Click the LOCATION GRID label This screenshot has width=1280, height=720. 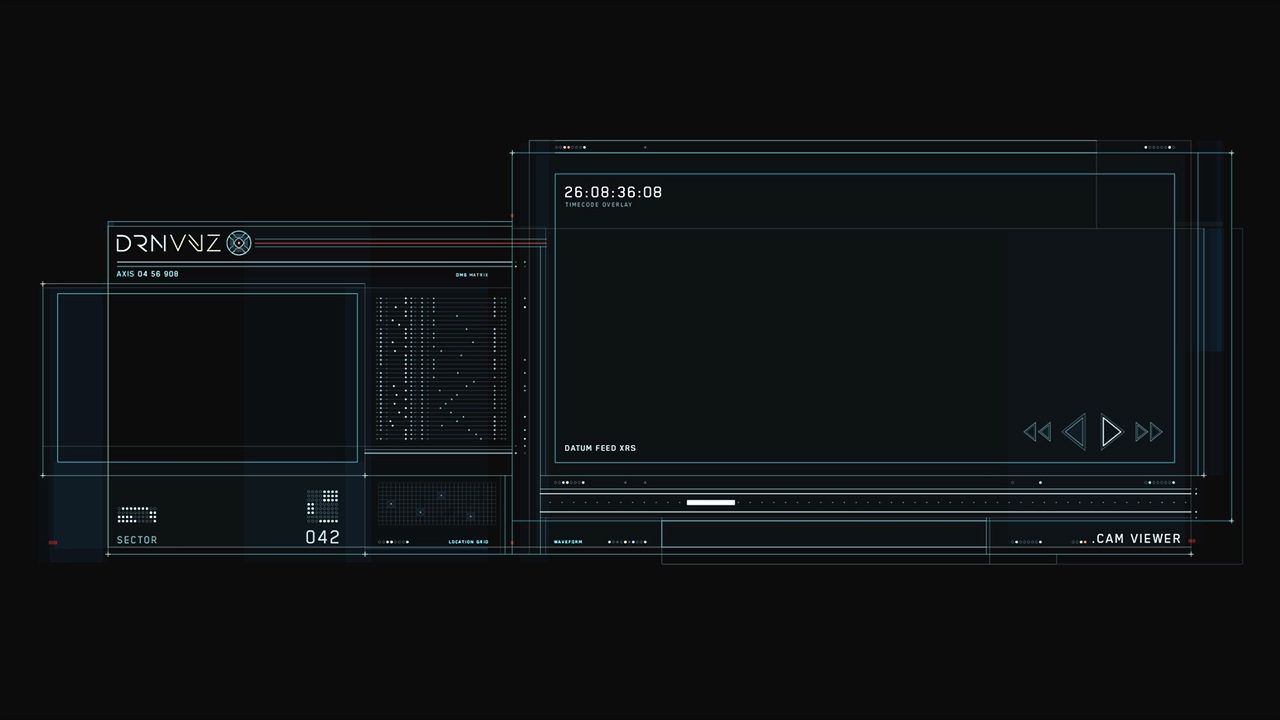click(x=468, y=542)
